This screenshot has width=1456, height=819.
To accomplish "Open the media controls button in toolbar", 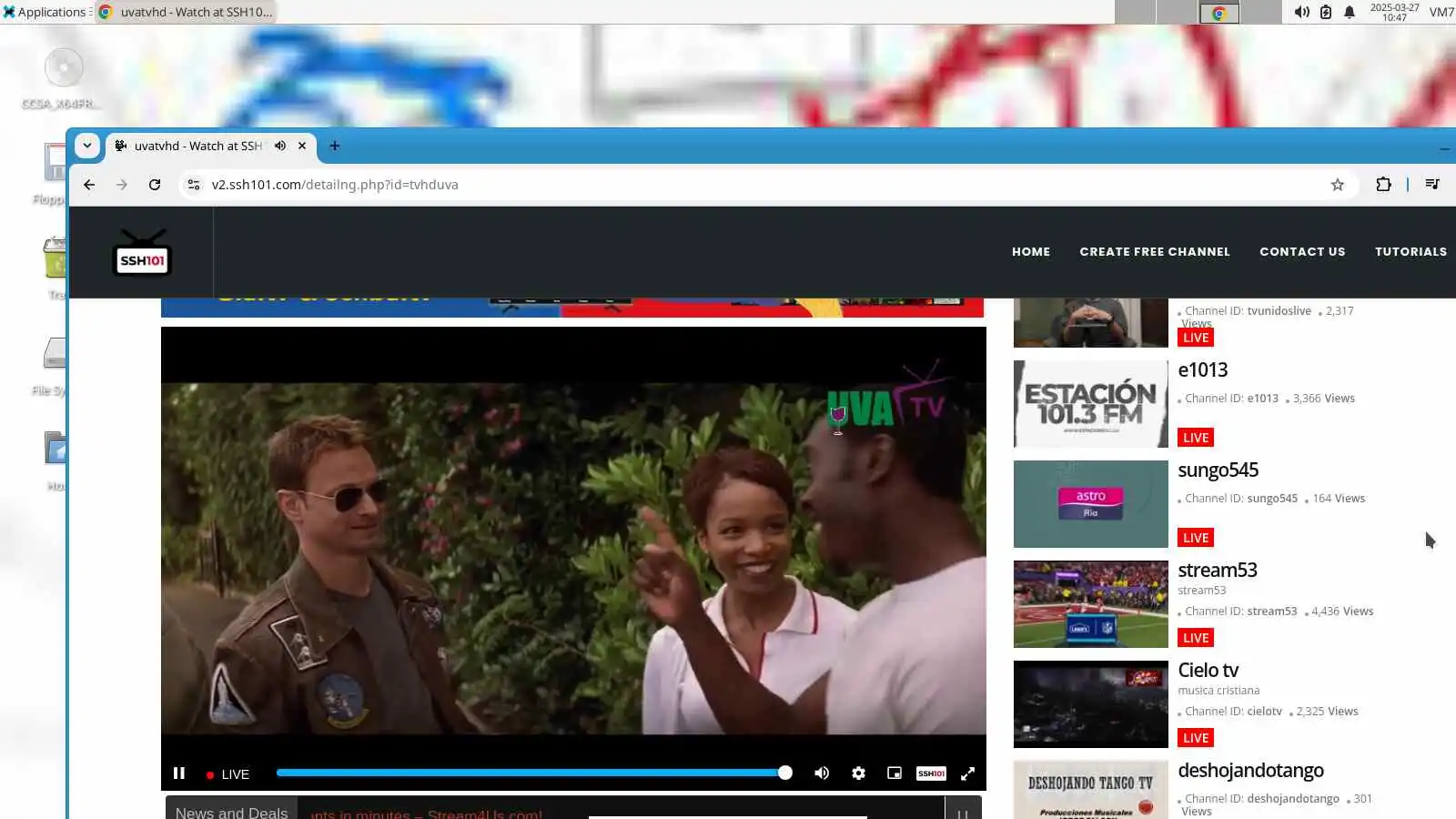I will click(x=1432, y=185).
